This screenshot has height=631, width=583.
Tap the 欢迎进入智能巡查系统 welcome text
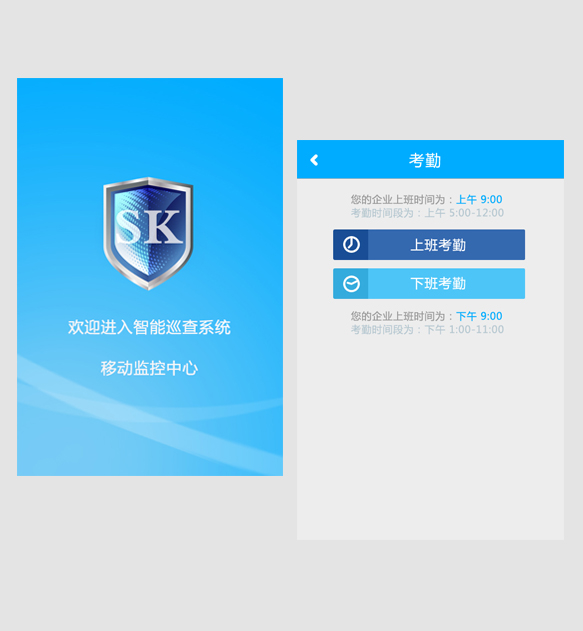pyautogui.click(x=149, y=327)
